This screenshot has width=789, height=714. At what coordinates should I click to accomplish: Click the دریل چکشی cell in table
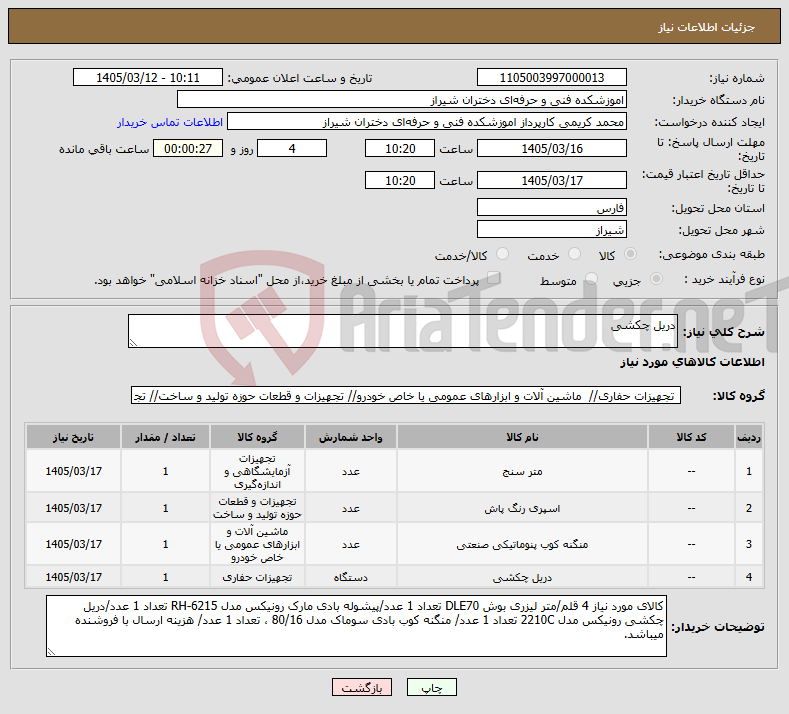coord(522,577)
